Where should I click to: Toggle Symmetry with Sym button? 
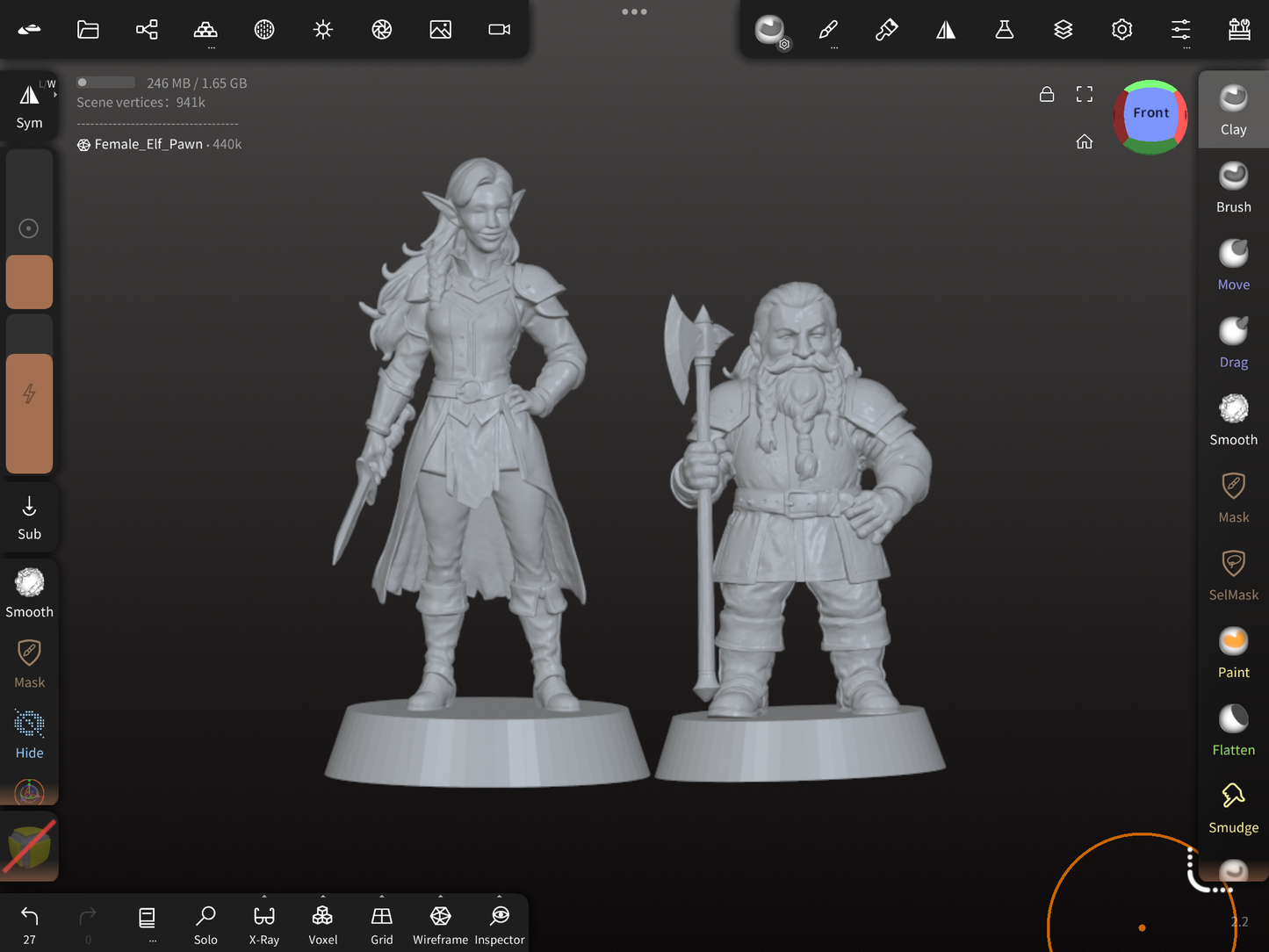pos(29,105)
